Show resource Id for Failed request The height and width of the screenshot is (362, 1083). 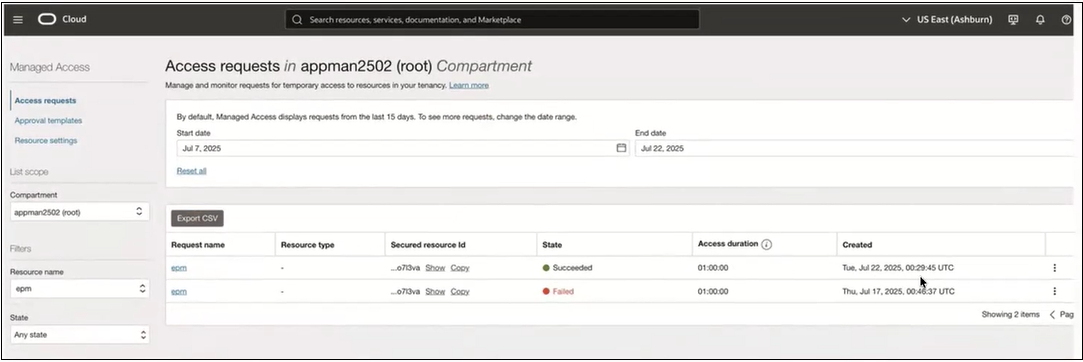click(435, 292)
